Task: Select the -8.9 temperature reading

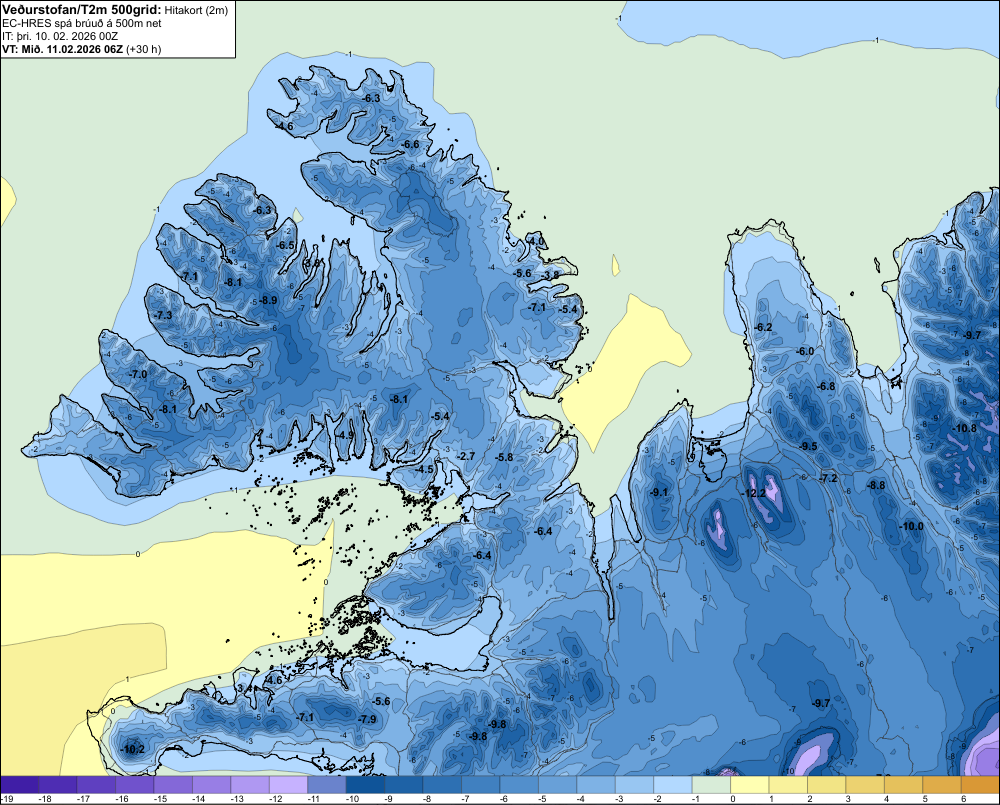Action: click(x=268, y=300)
